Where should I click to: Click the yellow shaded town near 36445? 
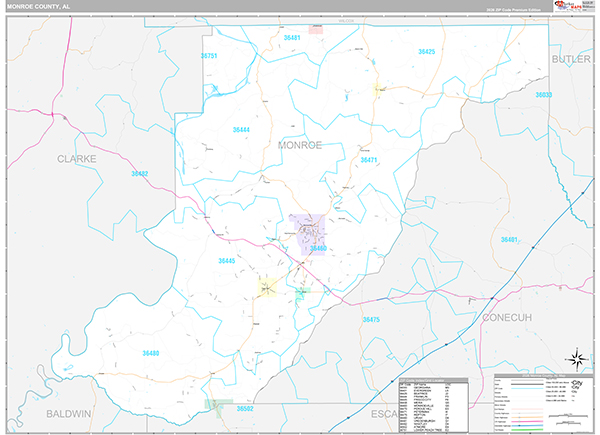[267, 287]
